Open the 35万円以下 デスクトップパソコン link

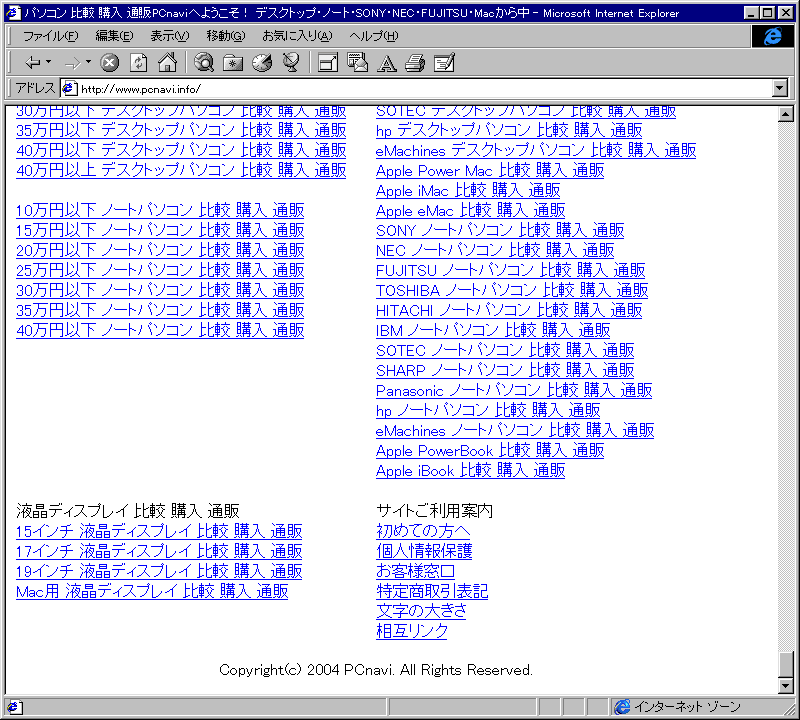(x=181, y=130)
